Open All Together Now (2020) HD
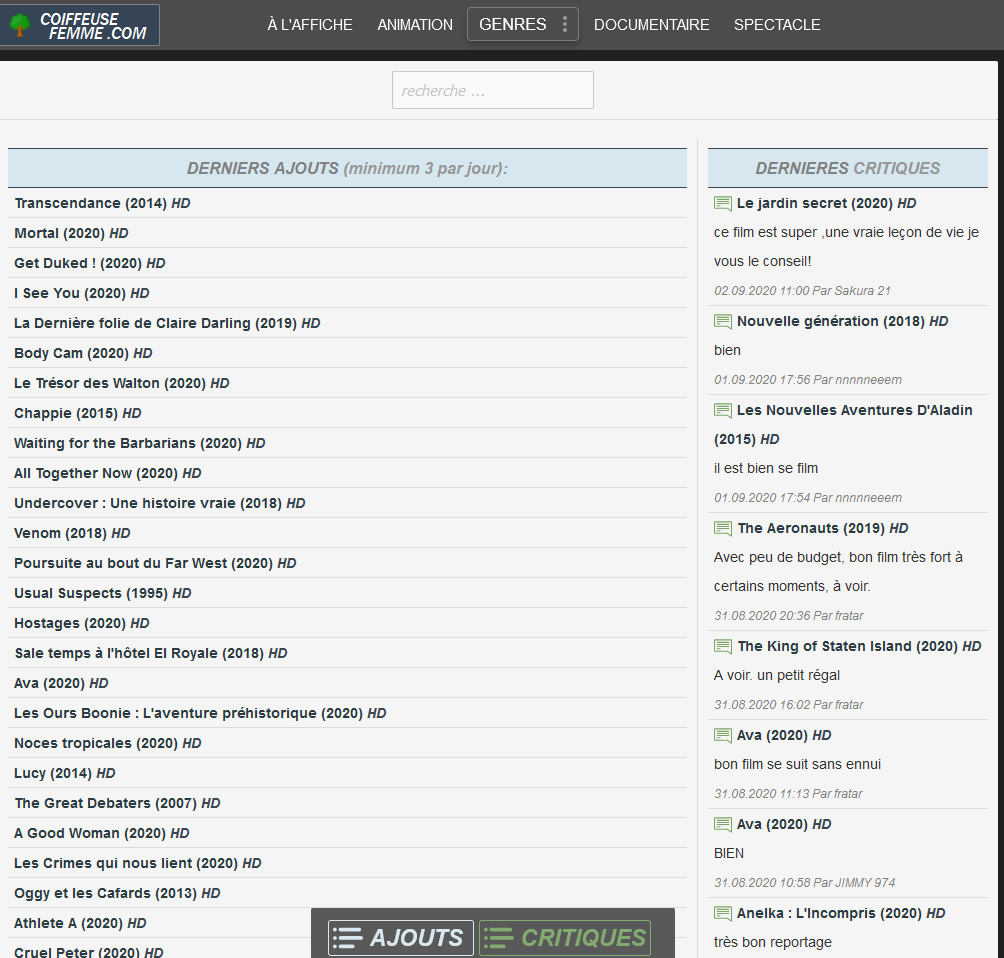 coord(108,474)
